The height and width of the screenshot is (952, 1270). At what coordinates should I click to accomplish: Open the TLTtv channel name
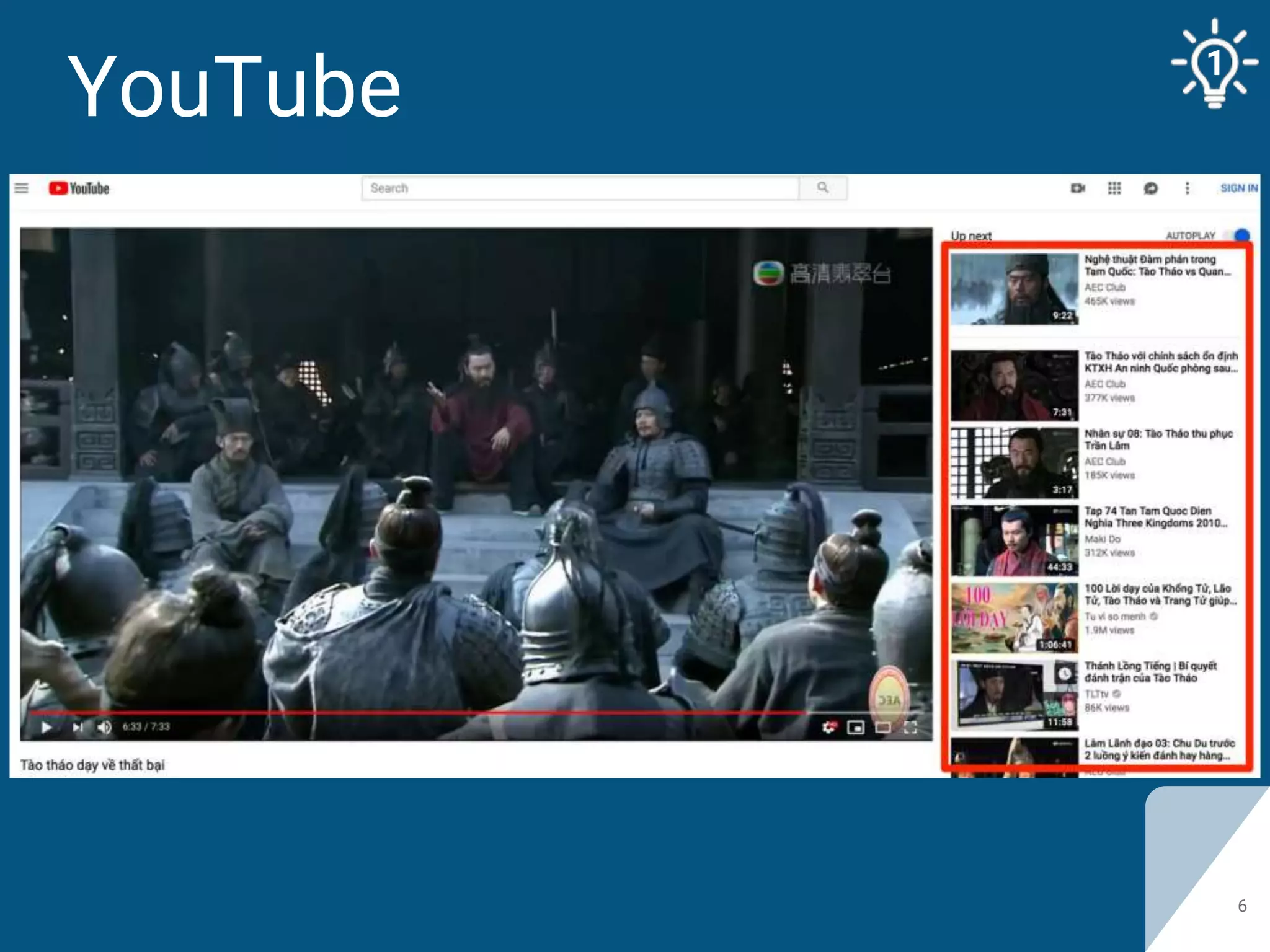(x=1096, y=694)
